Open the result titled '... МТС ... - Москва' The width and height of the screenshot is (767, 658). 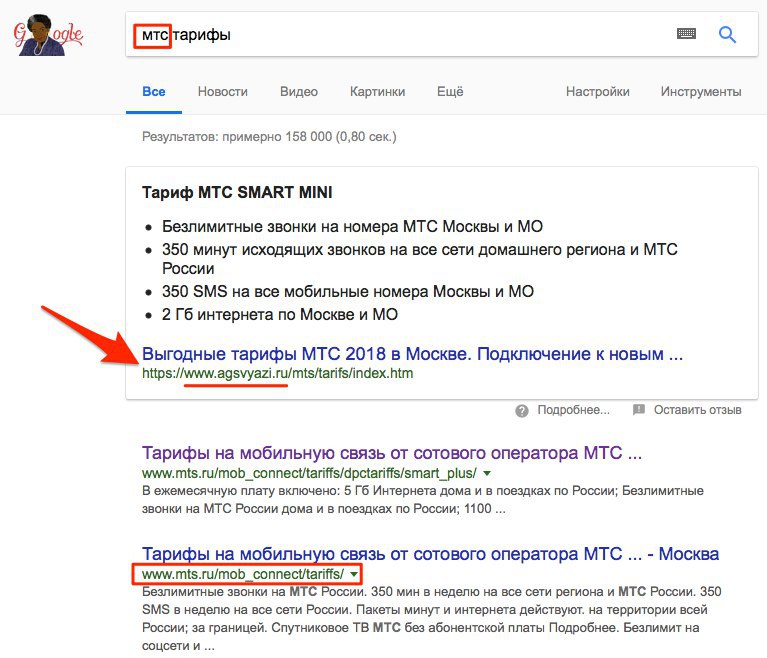pyautogui.click(x=430, y=554)
